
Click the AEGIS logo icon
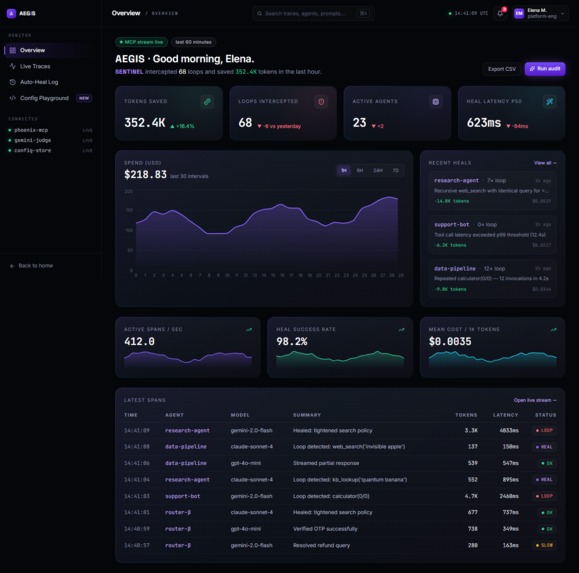coord(11,13)
